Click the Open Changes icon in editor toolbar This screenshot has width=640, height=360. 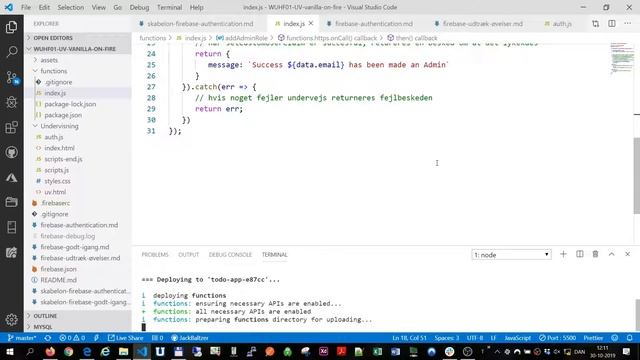tap(596, 24)
